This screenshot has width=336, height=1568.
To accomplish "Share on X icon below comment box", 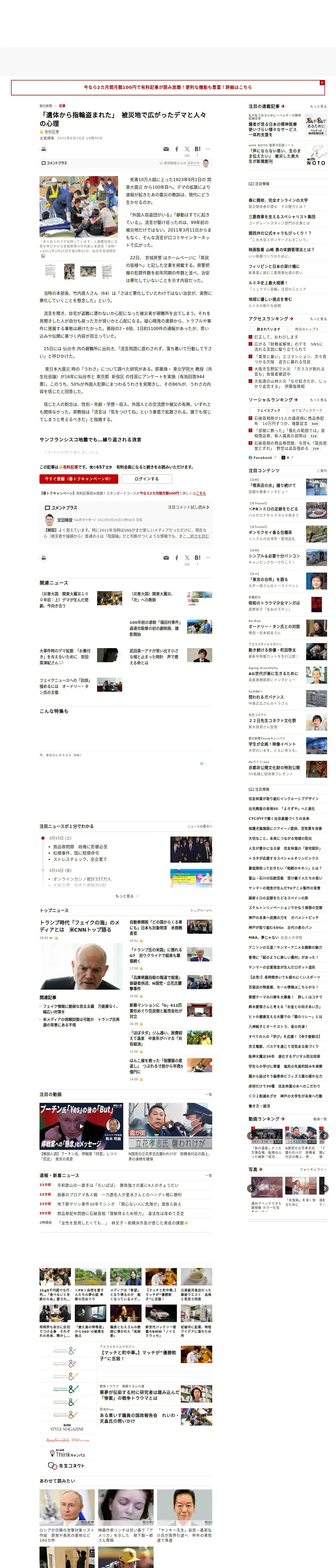I will point(187,558).
